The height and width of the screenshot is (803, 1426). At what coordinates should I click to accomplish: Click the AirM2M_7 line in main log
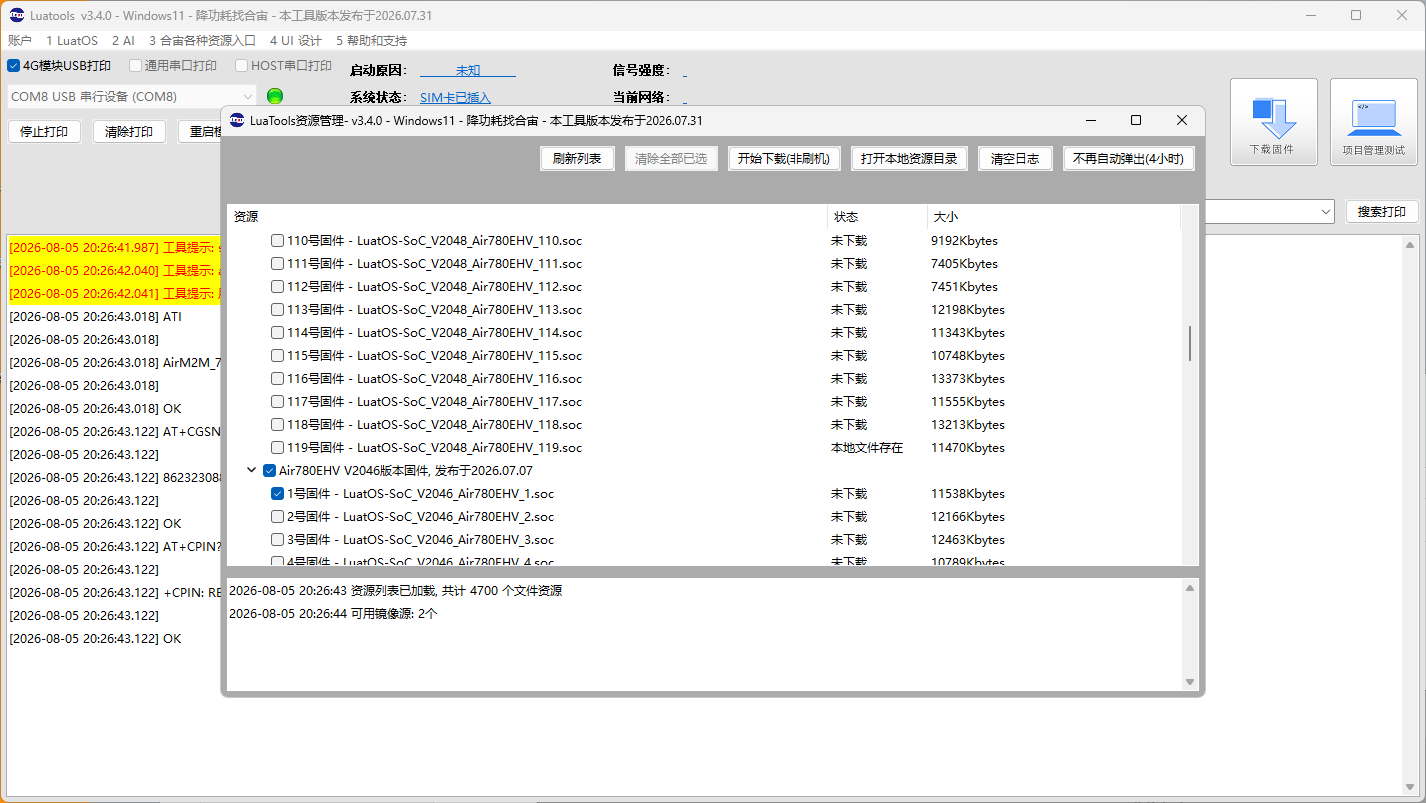pyautogui.click(x=115, y=362)
